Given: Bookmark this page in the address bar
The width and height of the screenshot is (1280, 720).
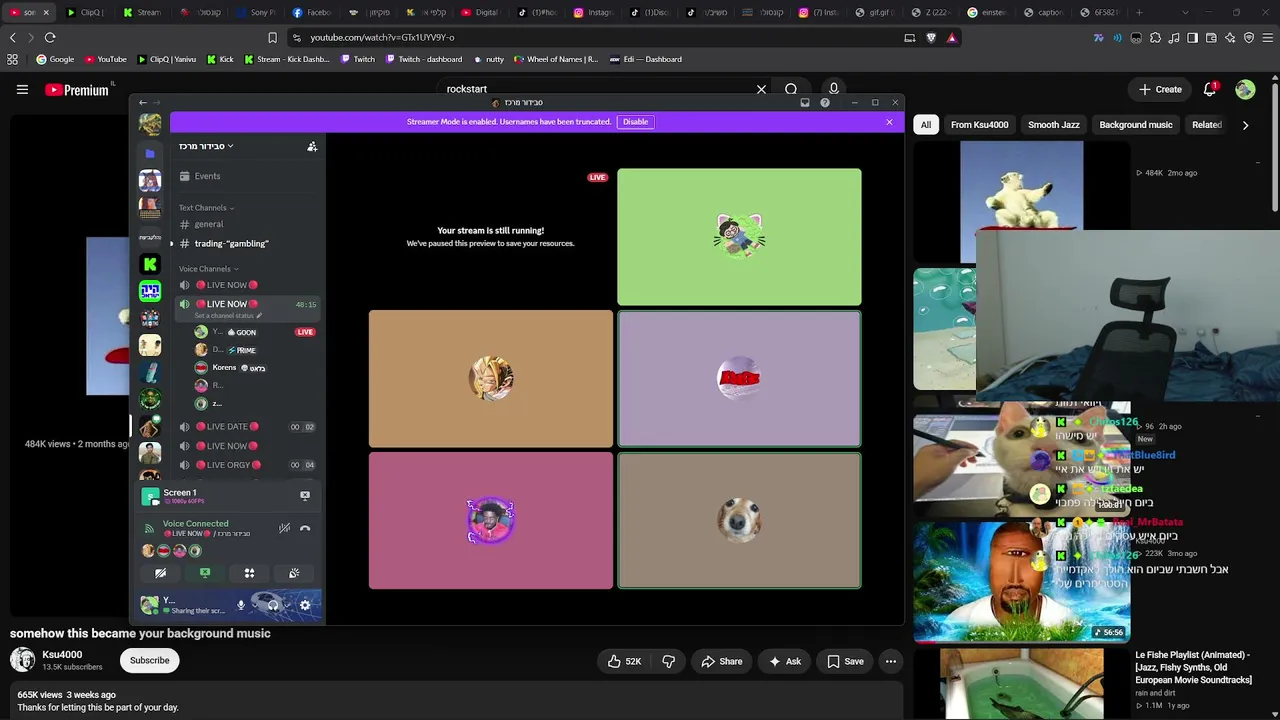Looking at the screenshot, I should coord(272,37).
